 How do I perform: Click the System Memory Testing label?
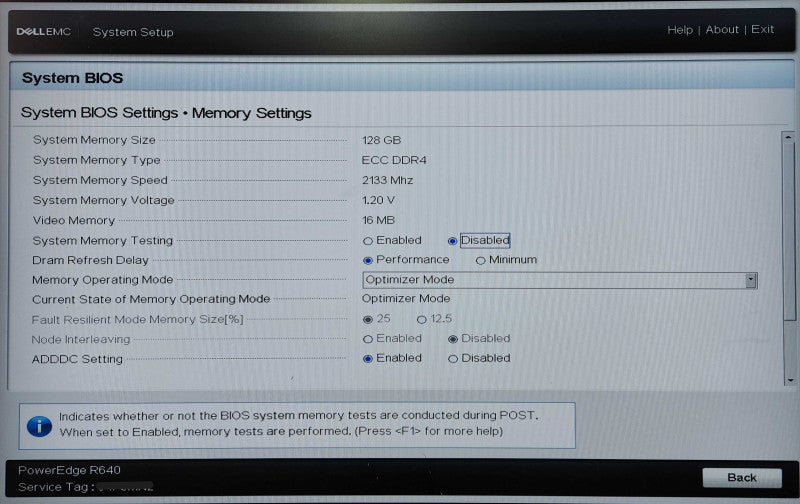[103, 240]
